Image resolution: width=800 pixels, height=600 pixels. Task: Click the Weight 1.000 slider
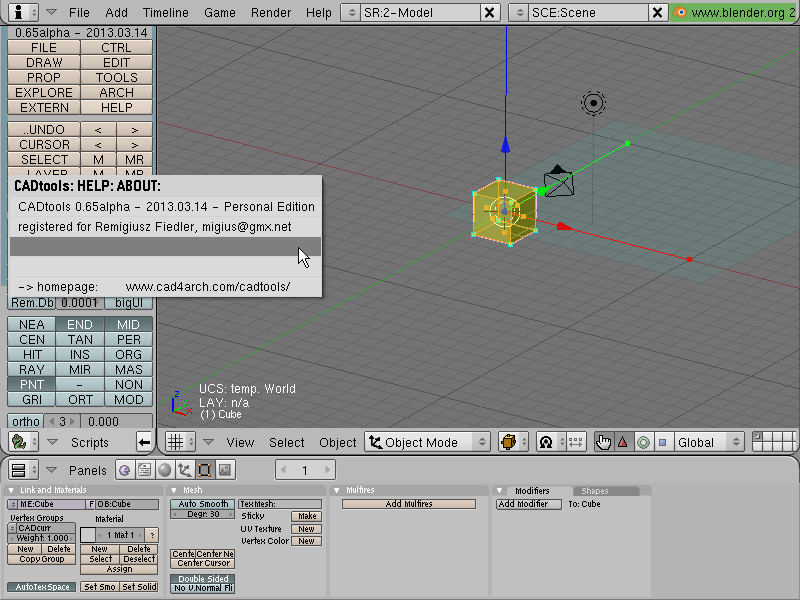pyautogui.click(x=42, y=538)
